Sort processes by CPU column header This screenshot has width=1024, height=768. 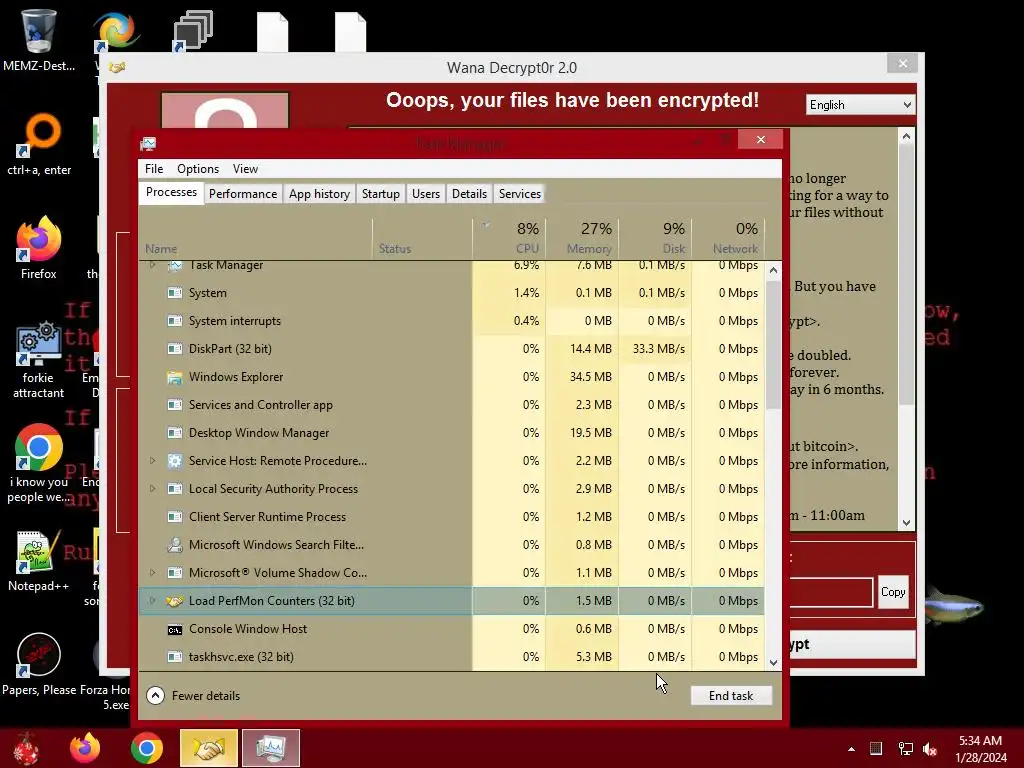pos(509,238)
